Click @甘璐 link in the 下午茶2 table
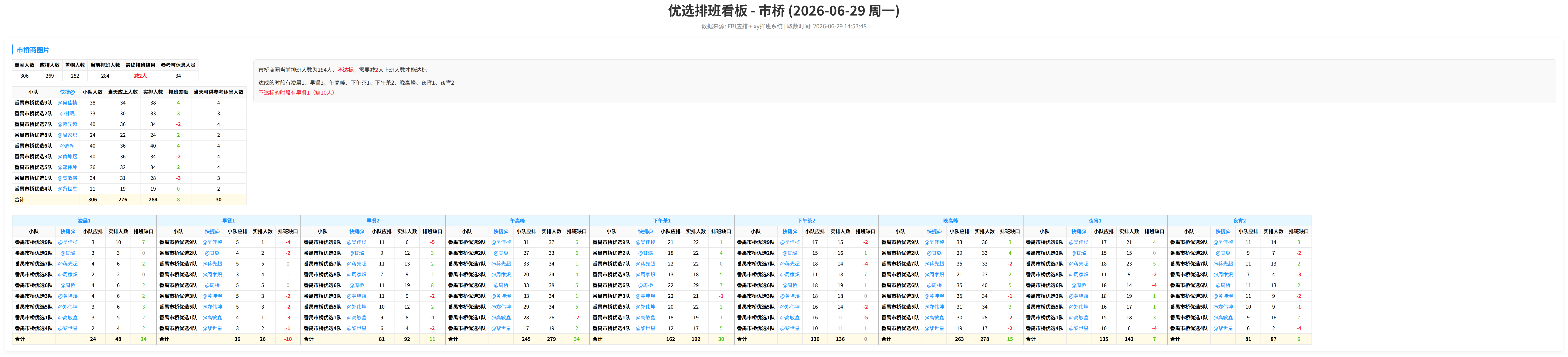 790,253
